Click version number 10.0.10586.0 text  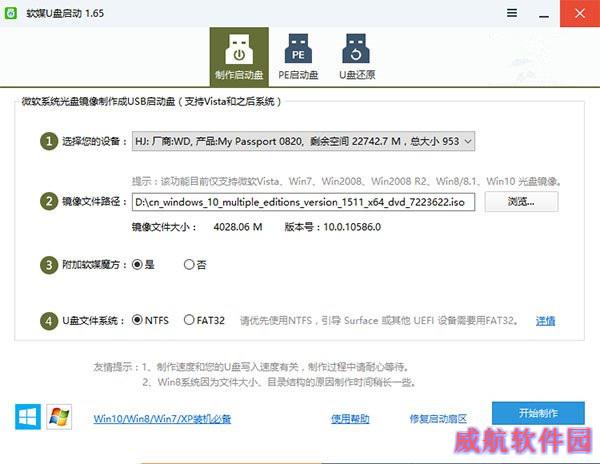click(352, 227)
